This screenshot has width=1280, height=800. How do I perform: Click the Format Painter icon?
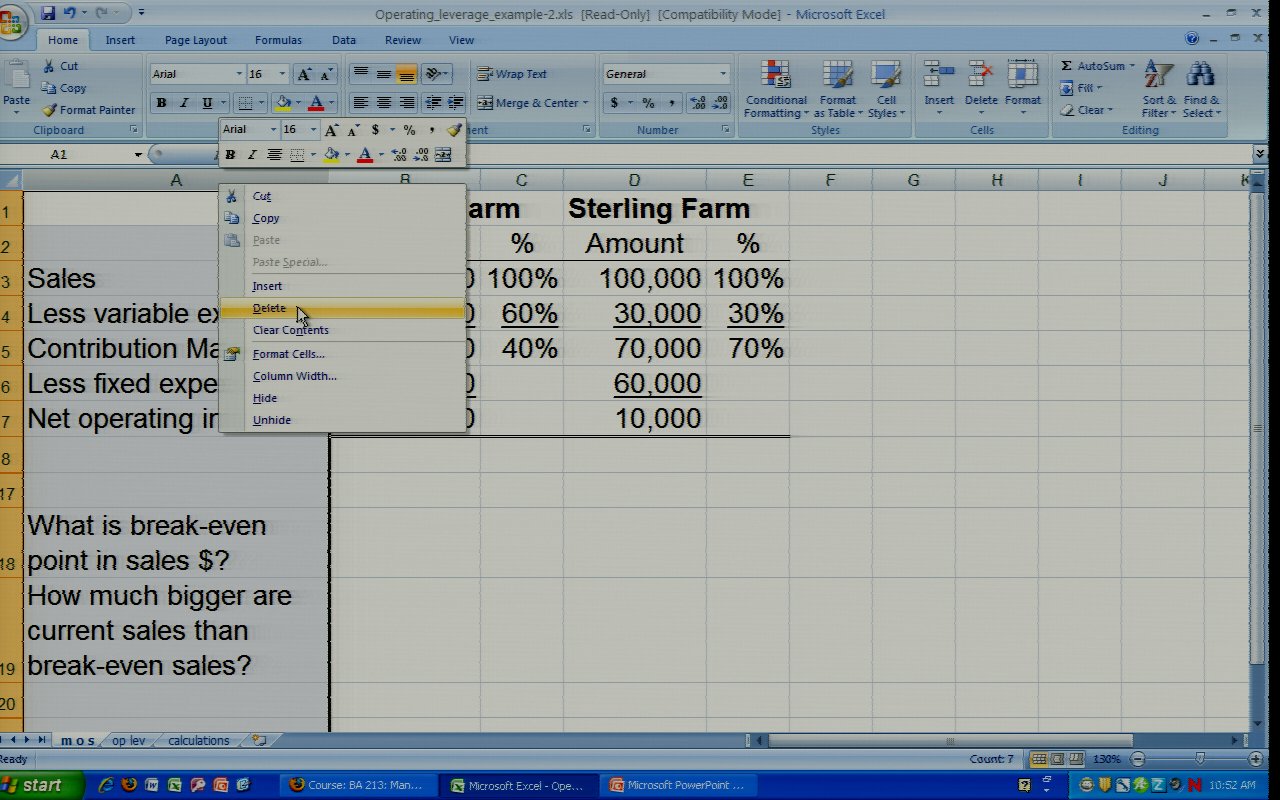pos(50,110)
